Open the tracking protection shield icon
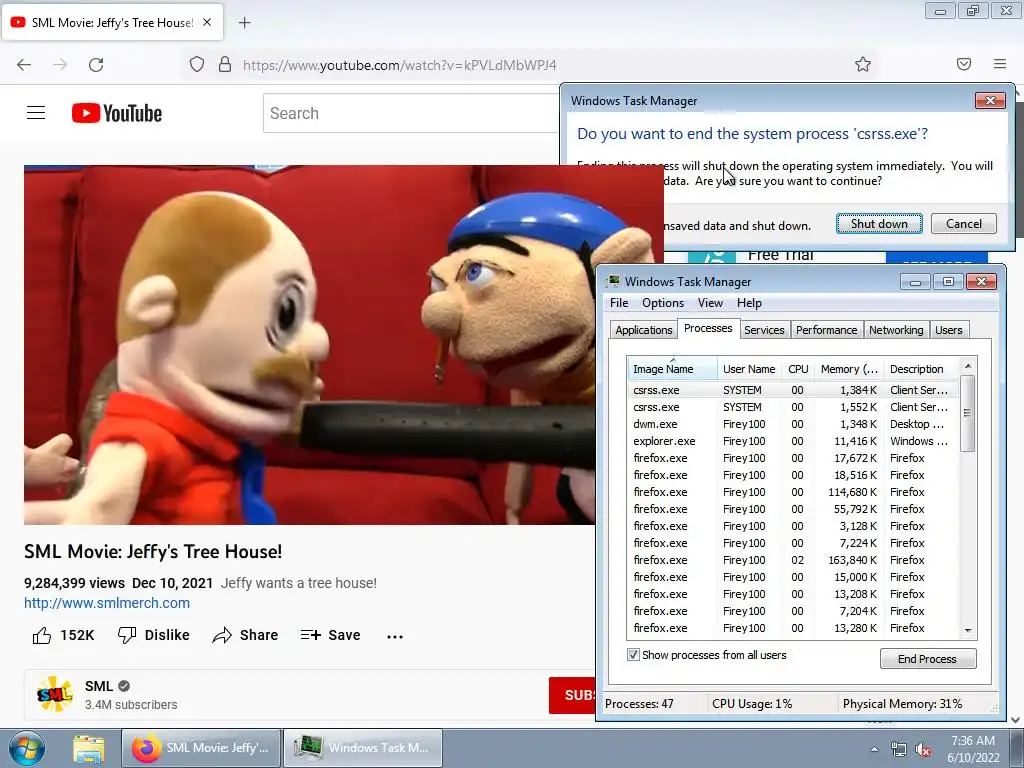 click(x=197, y=65)
